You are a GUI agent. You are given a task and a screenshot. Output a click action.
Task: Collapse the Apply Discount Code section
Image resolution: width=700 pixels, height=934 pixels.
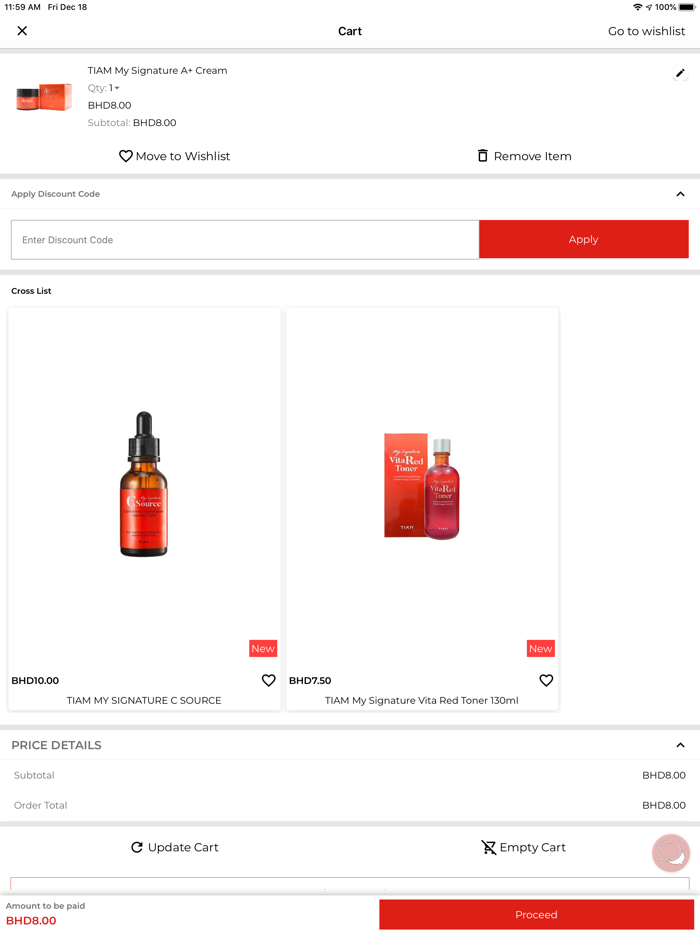point(680,194)
